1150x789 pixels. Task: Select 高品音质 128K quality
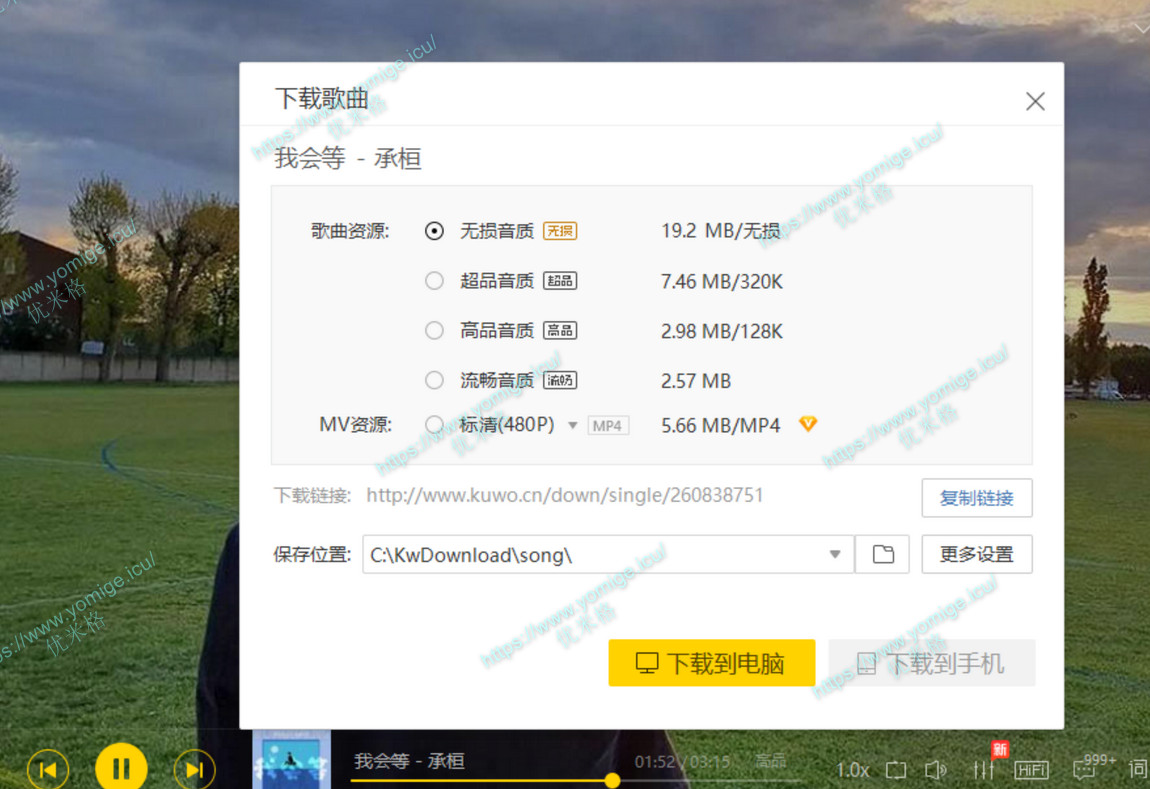(x=434, y=330)
